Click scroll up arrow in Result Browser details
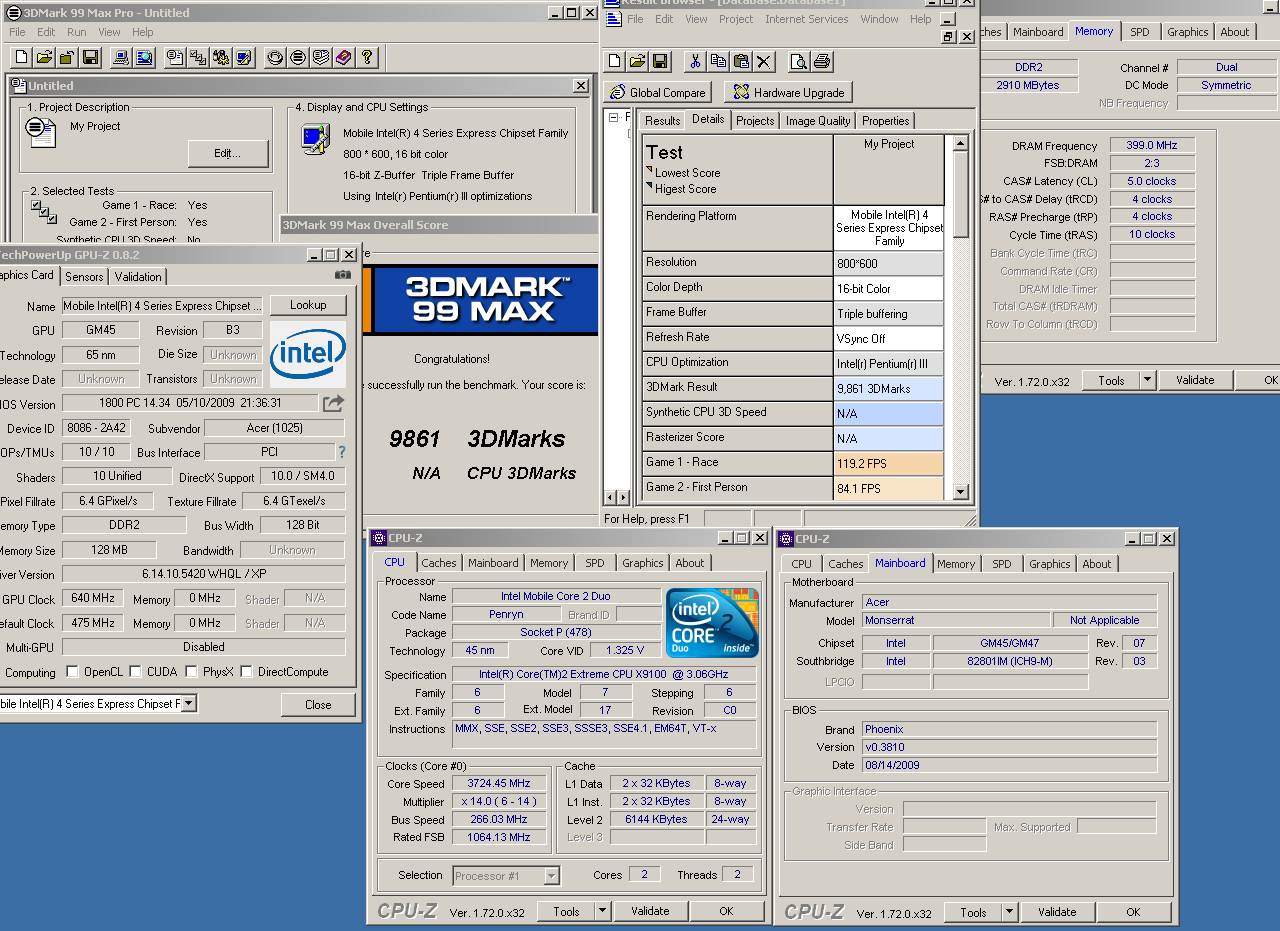Image resolution: width=1280 pixels, height=931 pixels. (x=960, y=143)
